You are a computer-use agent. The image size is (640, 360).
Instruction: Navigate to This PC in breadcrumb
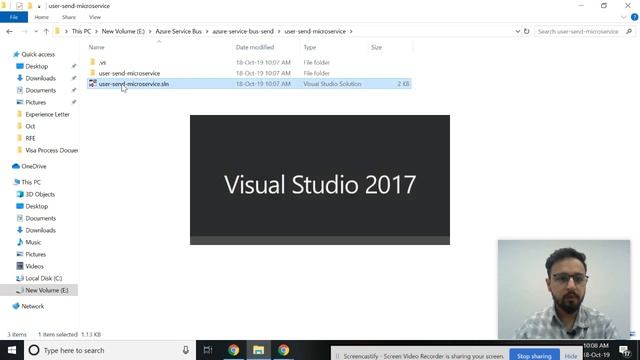tap(81, 31)
